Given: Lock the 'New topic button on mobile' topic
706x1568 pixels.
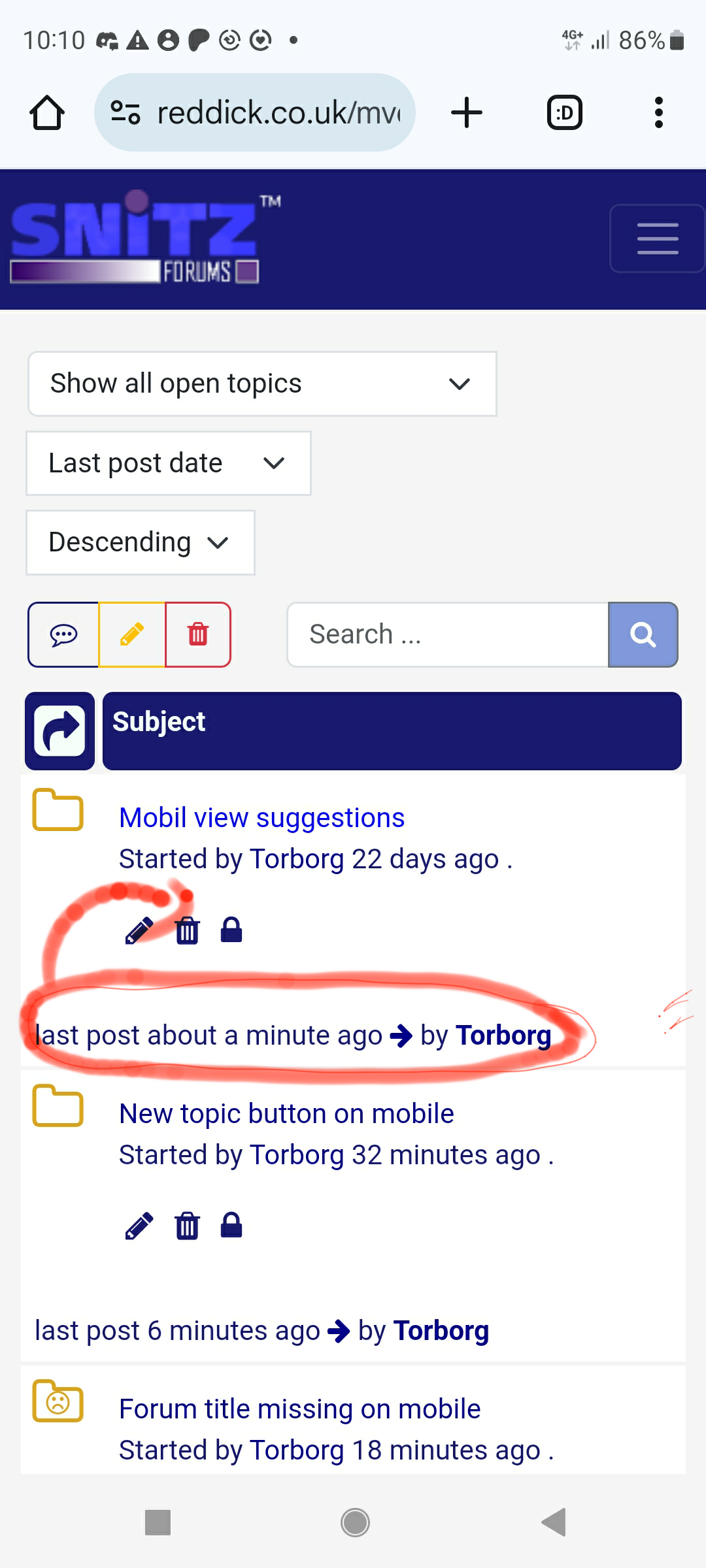Looking at the screenshot, I should point(231,1226).
